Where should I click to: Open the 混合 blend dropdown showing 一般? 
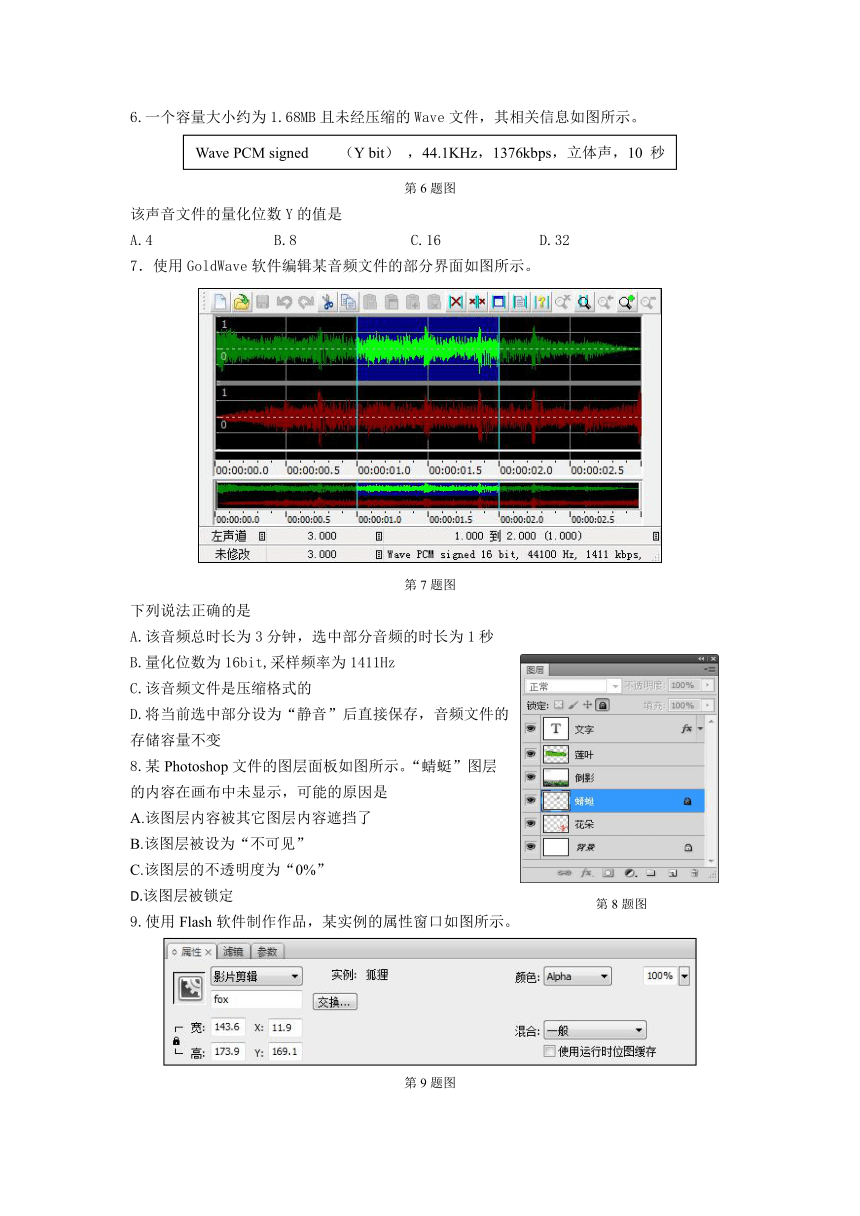[594, 1030]
